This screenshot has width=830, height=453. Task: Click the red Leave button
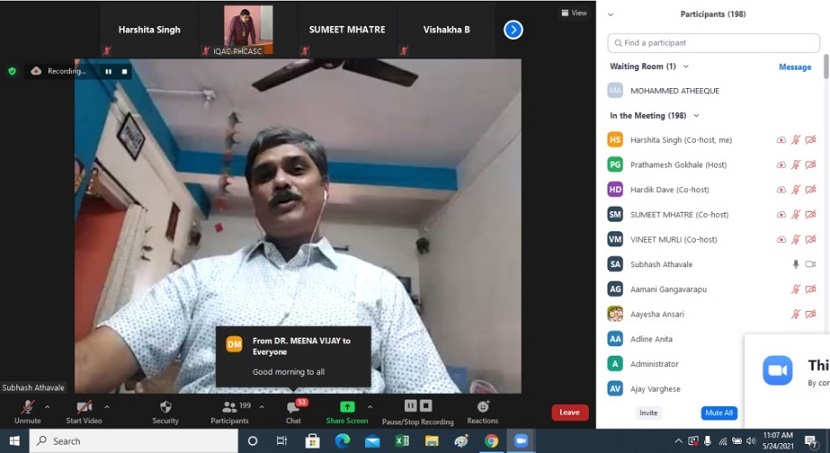pyautogui.click(x=569, y=412)
